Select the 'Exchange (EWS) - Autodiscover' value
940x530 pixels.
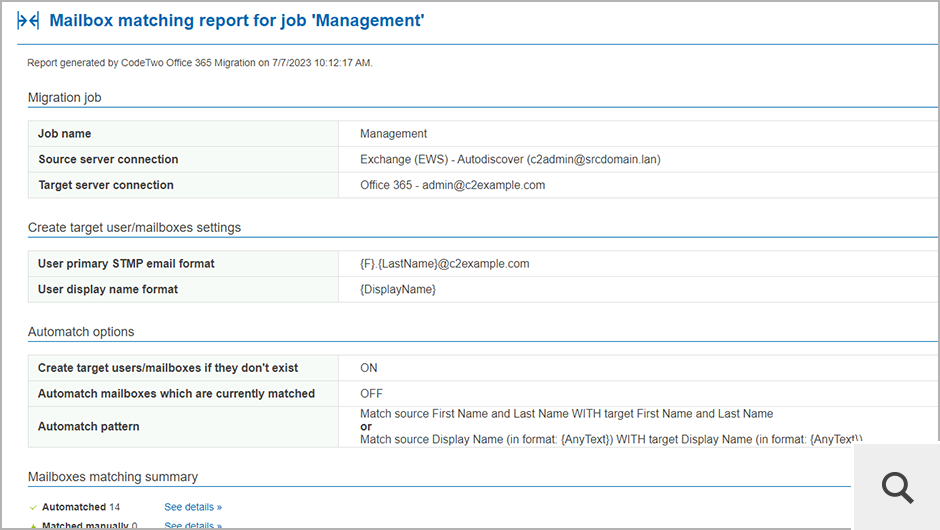click(510, 159)
